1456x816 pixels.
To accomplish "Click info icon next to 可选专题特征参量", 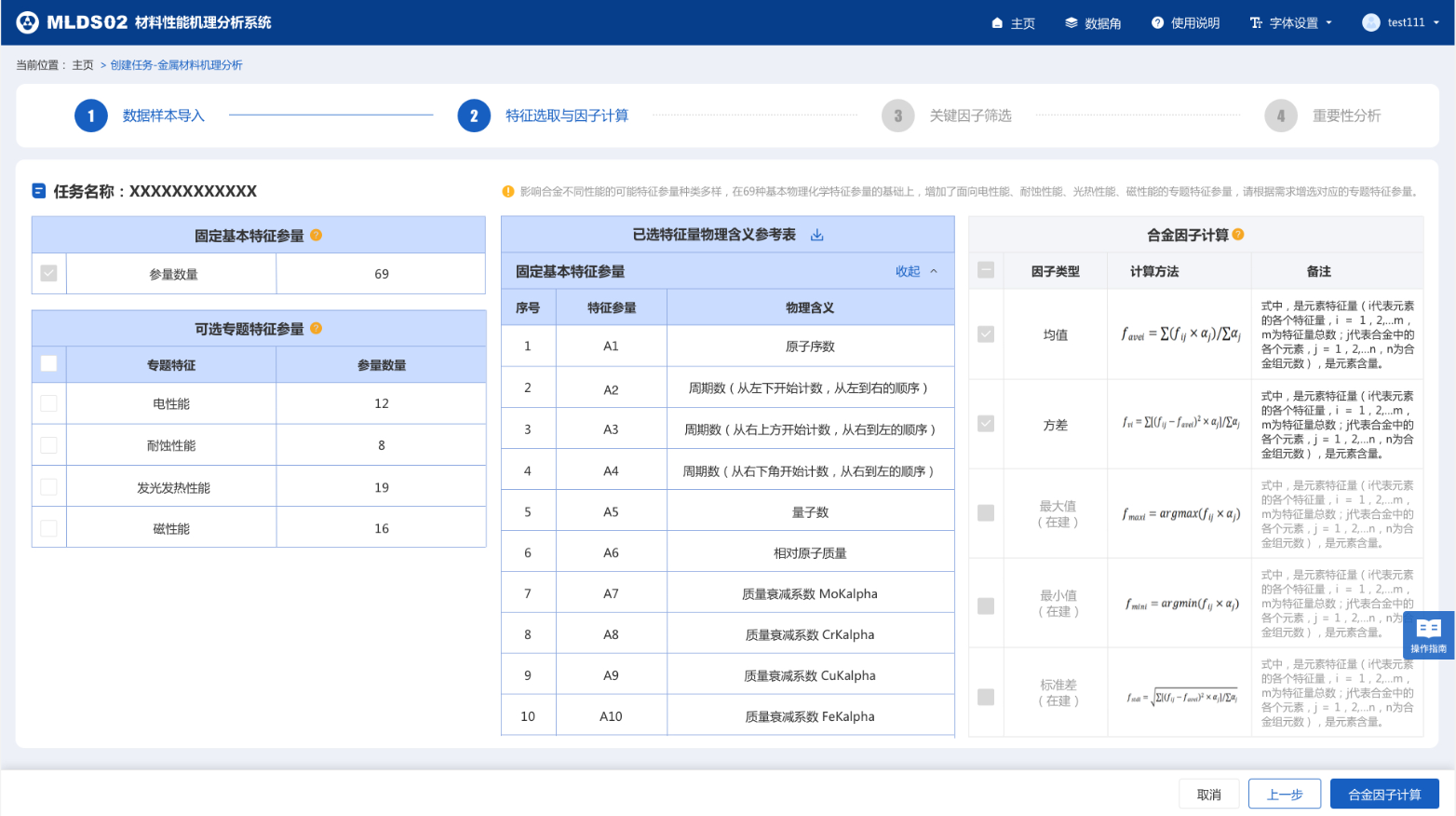I will [317, 329].
